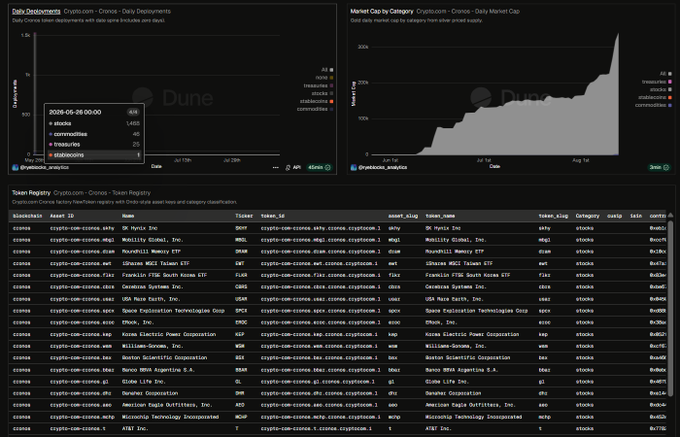This screenshot has height=437, width=680.
Task: Sort by the 'token_name' column header
Action: pyautogui.click(x=440, y=216)
